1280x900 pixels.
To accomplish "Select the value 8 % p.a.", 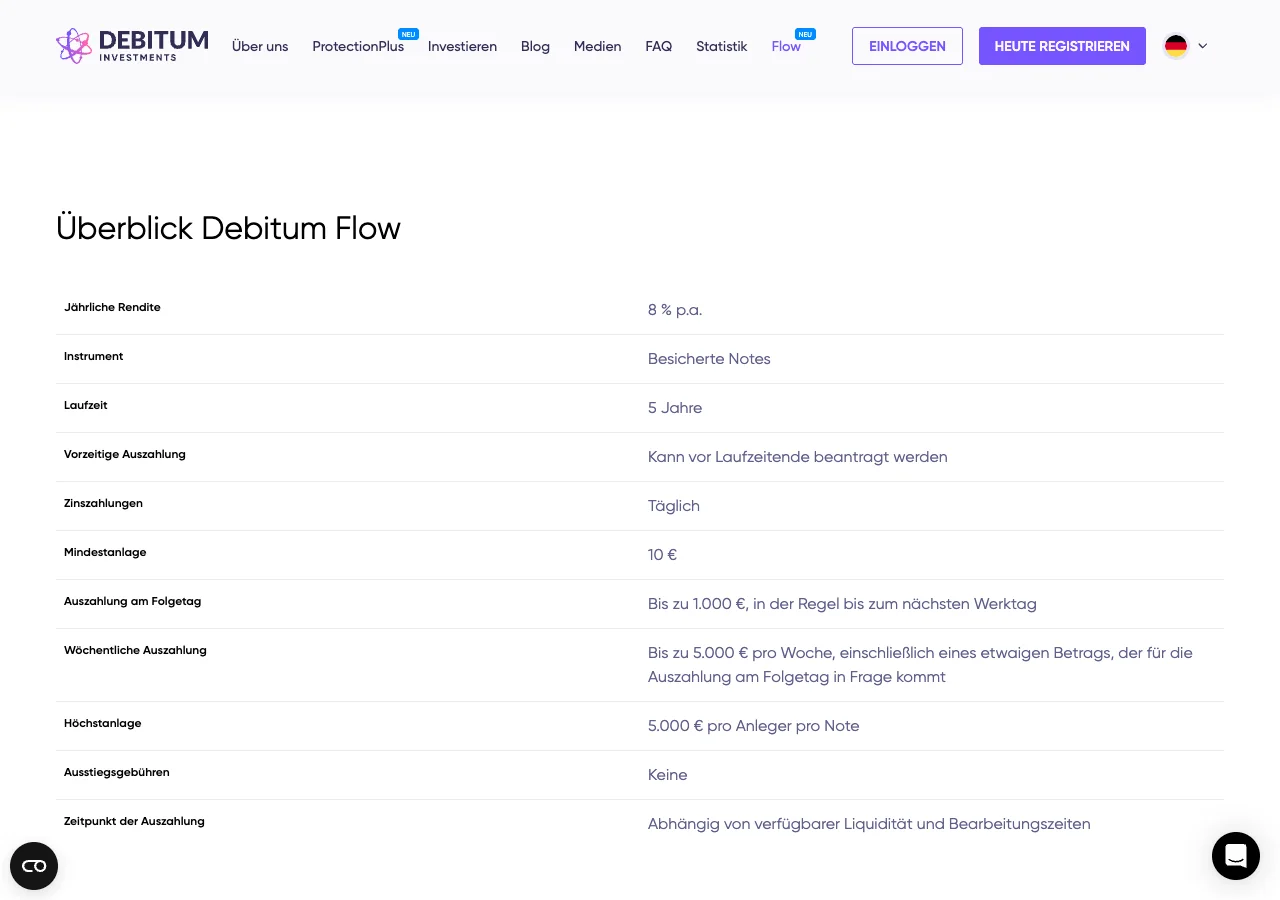I will point(675,310).
